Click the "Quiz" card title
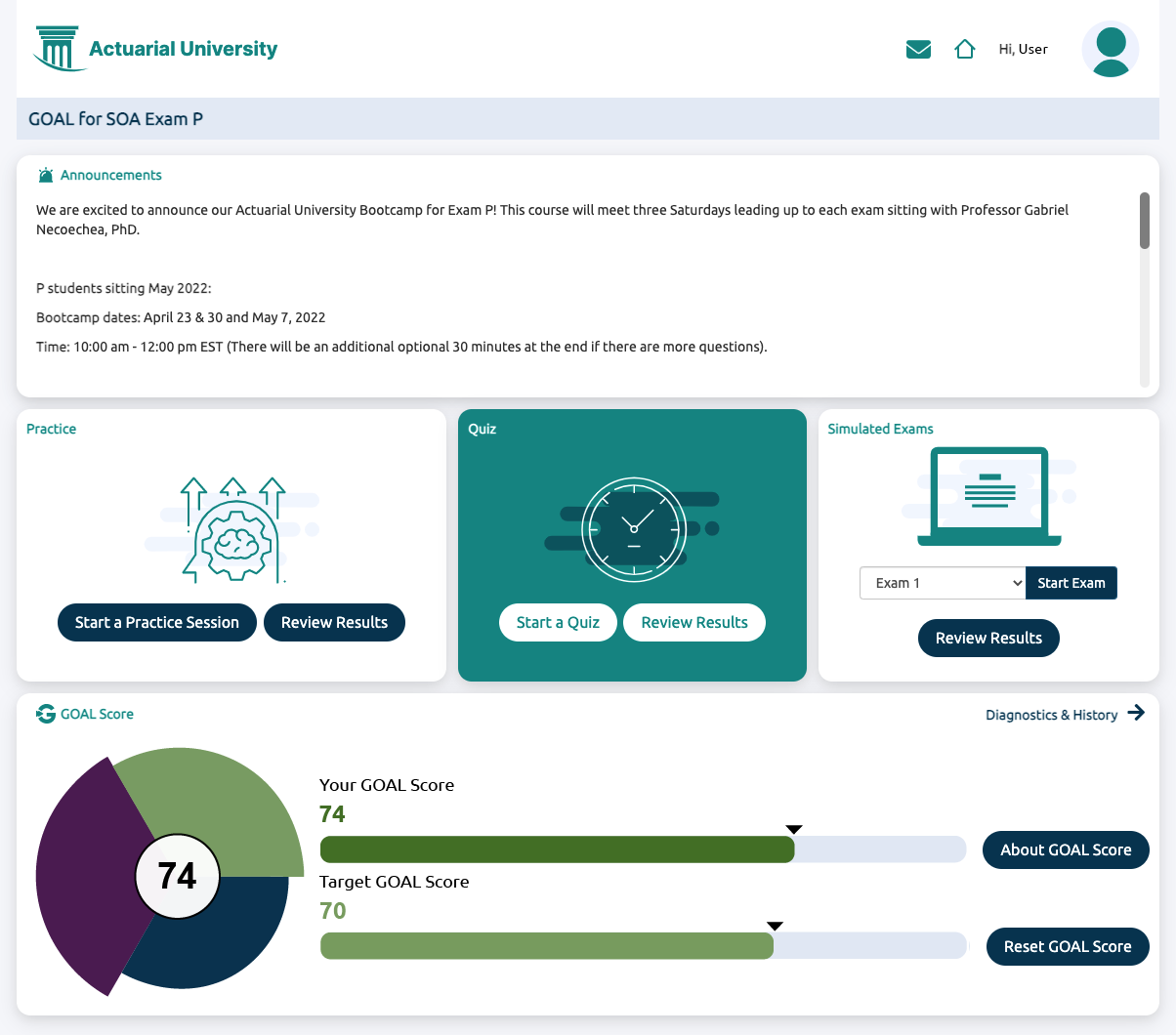This screenshot has height=1035, width=1176. (482, 429)
